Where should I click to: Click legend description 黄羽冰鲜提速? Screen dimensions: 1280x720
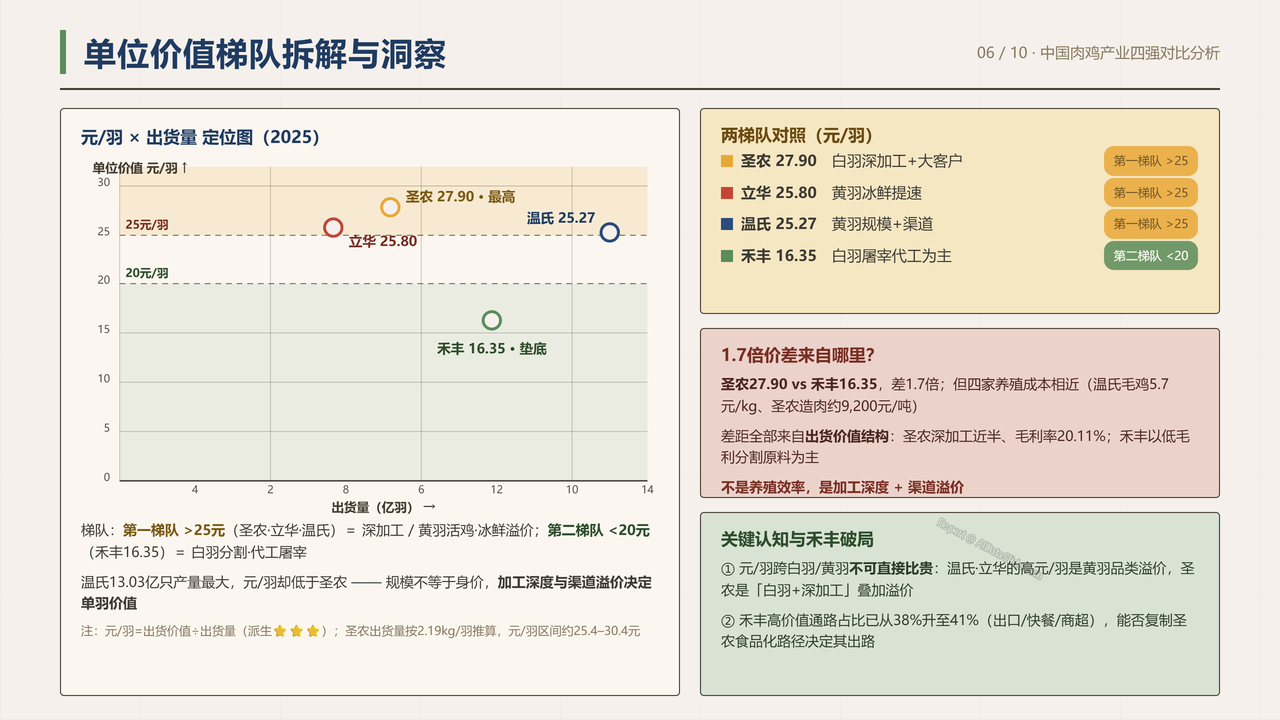[x=877, y=193]
